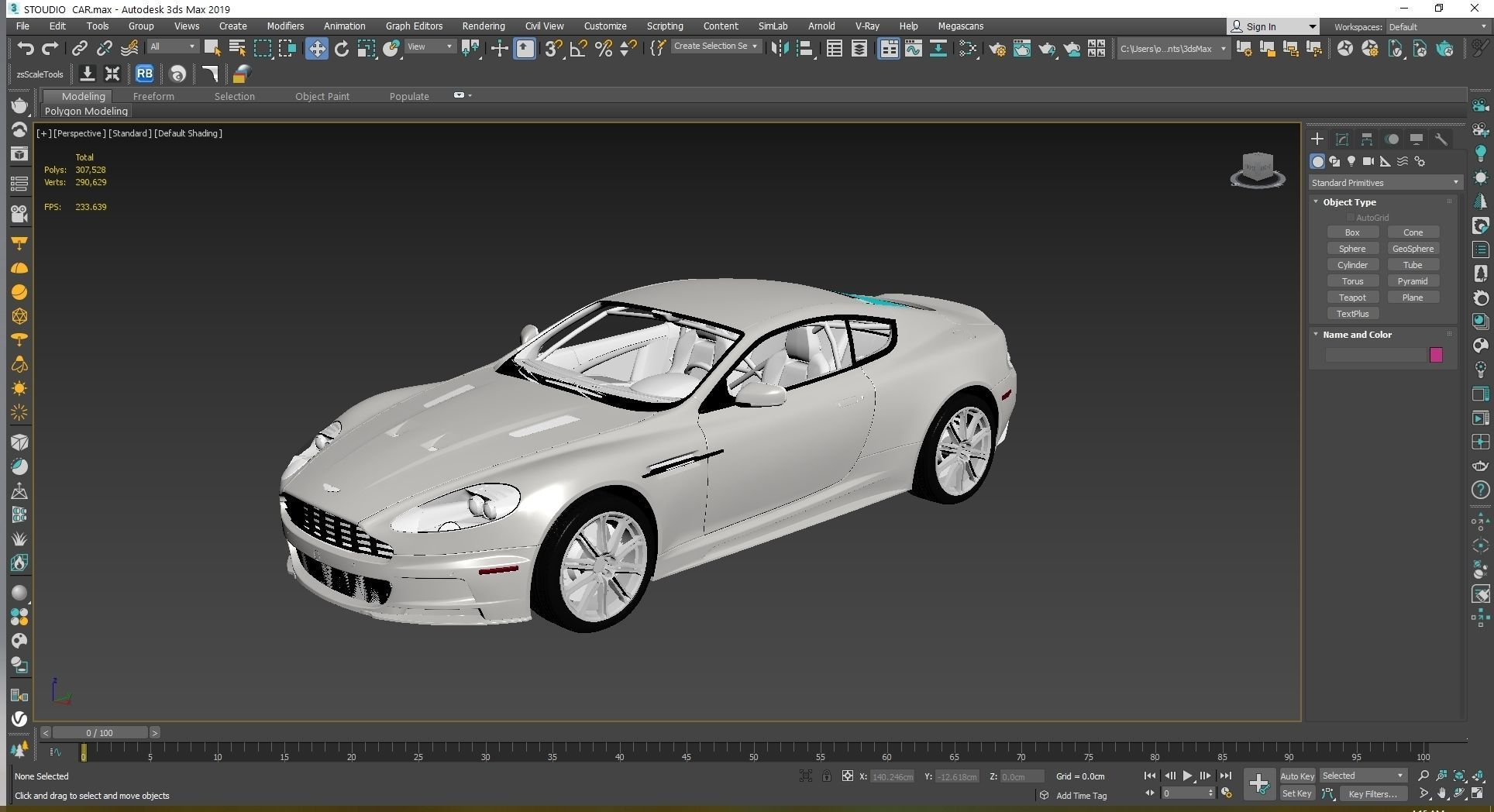Open the project path dropdown
Viewport: 1494px width, 812px height.
tap(1172, 49)
